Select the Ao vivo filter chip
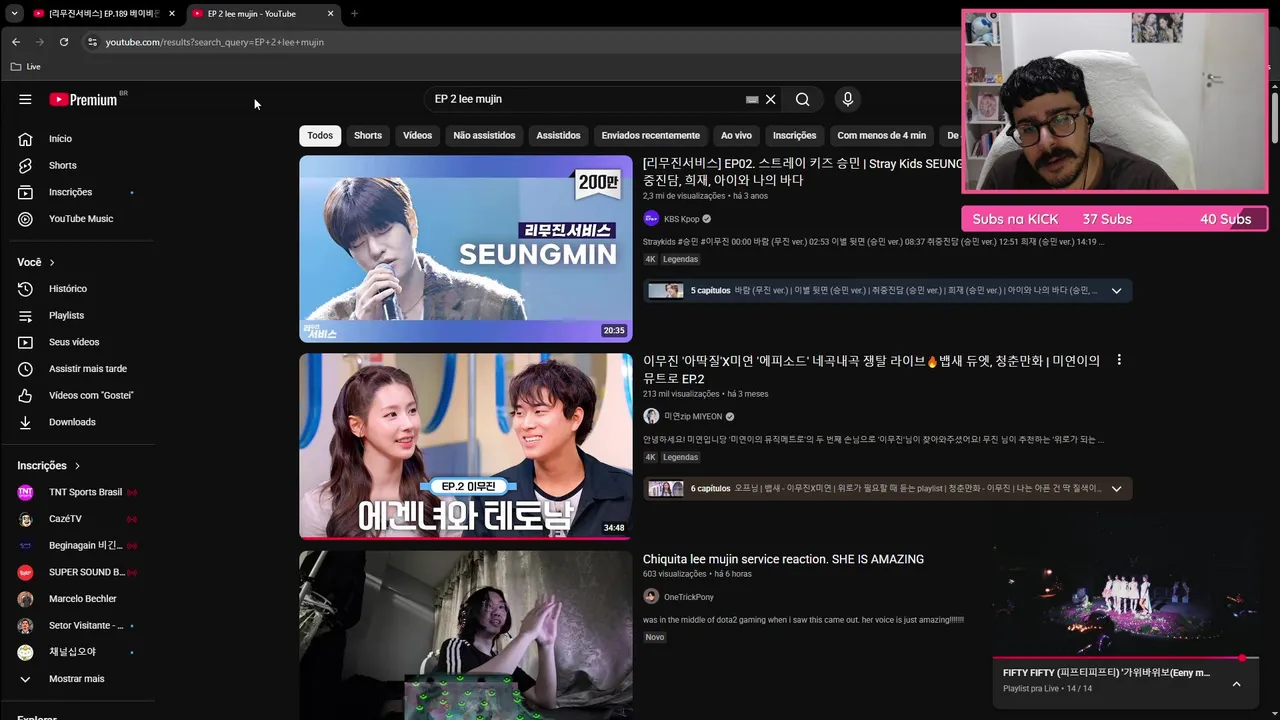Screen dimensions: 1280x720 [736, 136]
